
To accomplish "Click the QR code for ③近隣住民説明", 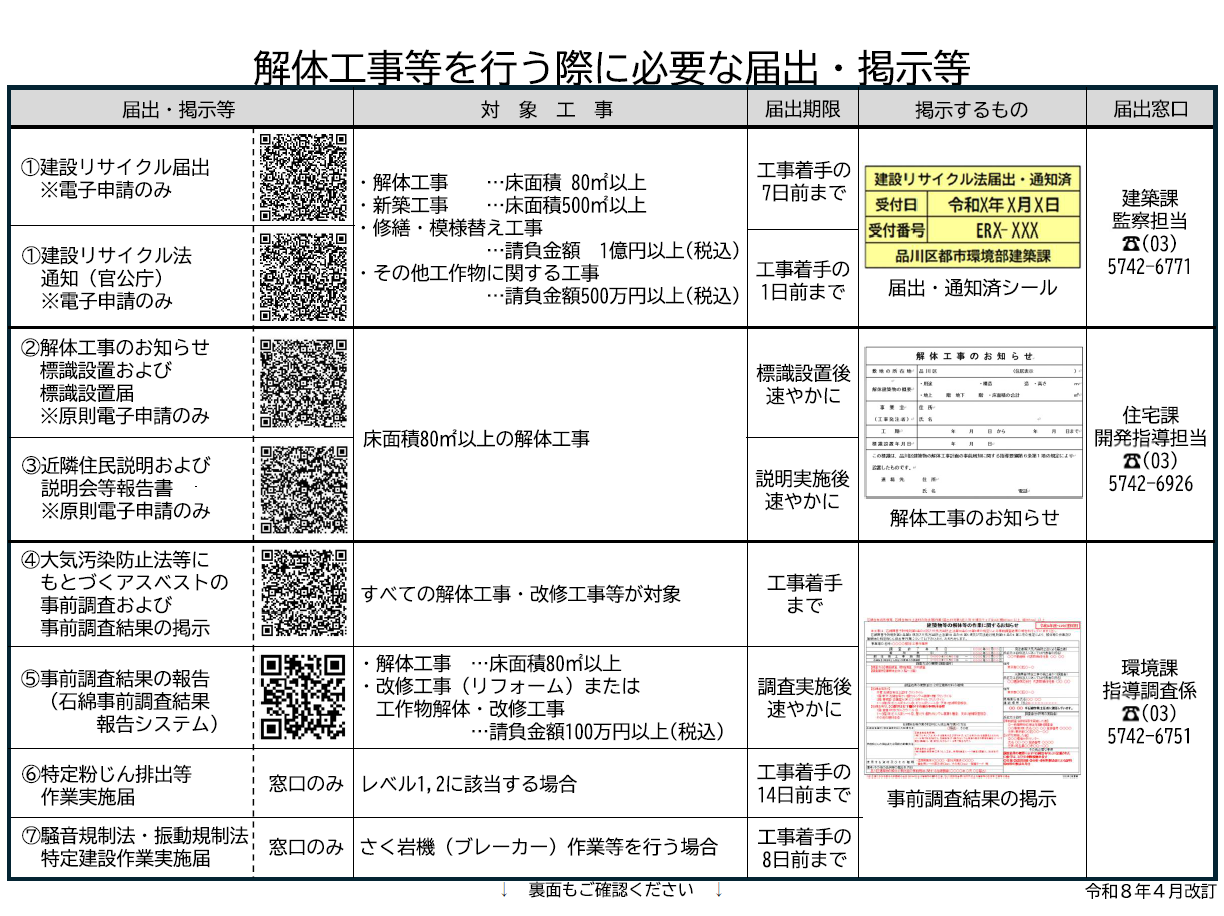I will click(x=304, y=490).
